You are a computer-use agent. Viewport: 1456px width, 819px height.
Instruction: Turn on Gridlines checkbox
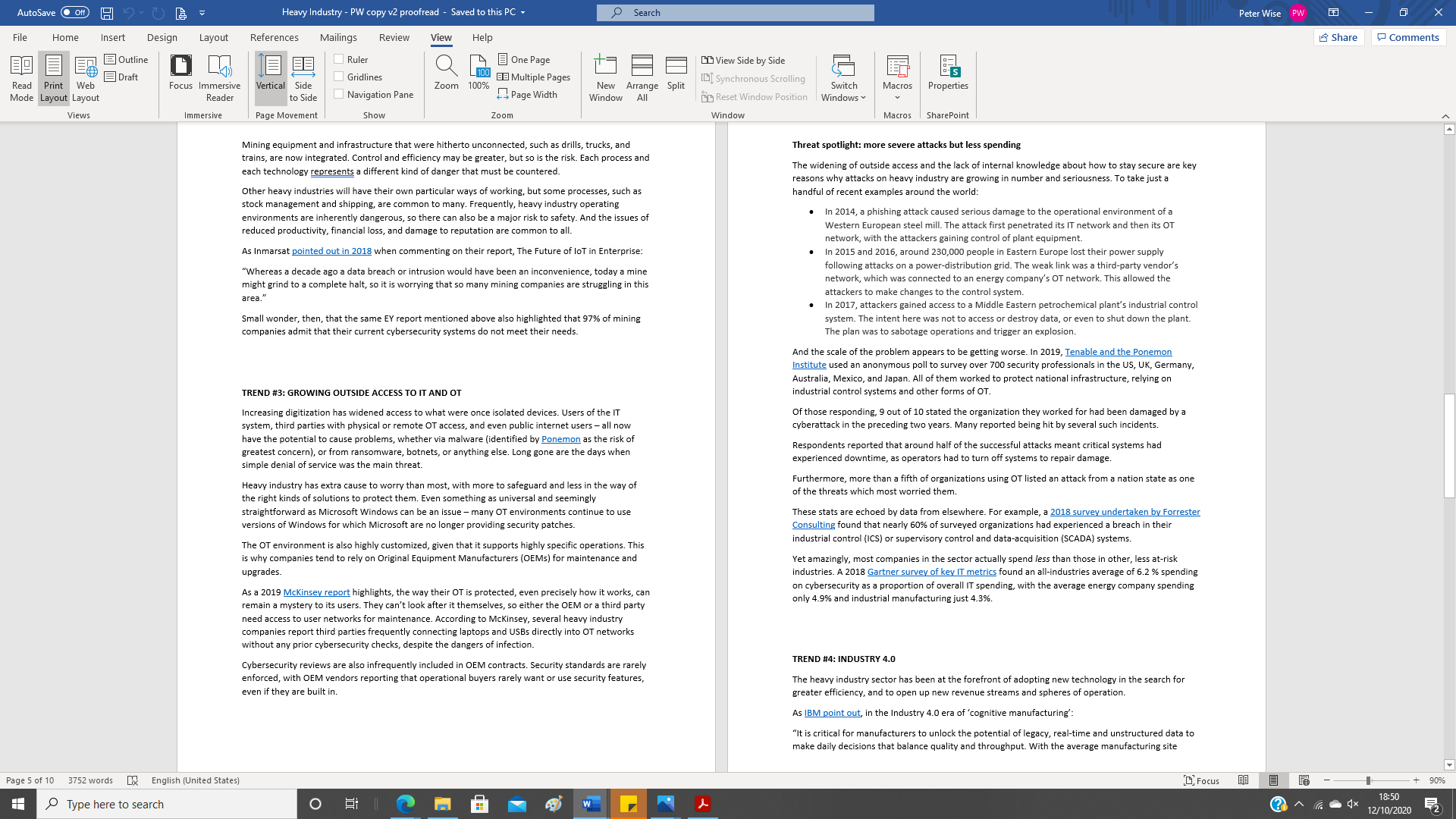[x=339, y=77]
